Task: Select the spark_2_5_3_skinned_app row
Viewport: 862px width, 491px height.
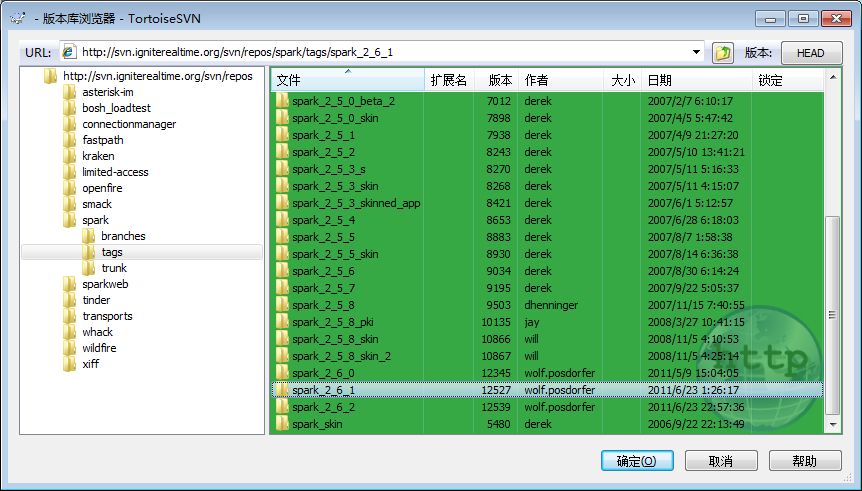Action: tap(548, 203)
